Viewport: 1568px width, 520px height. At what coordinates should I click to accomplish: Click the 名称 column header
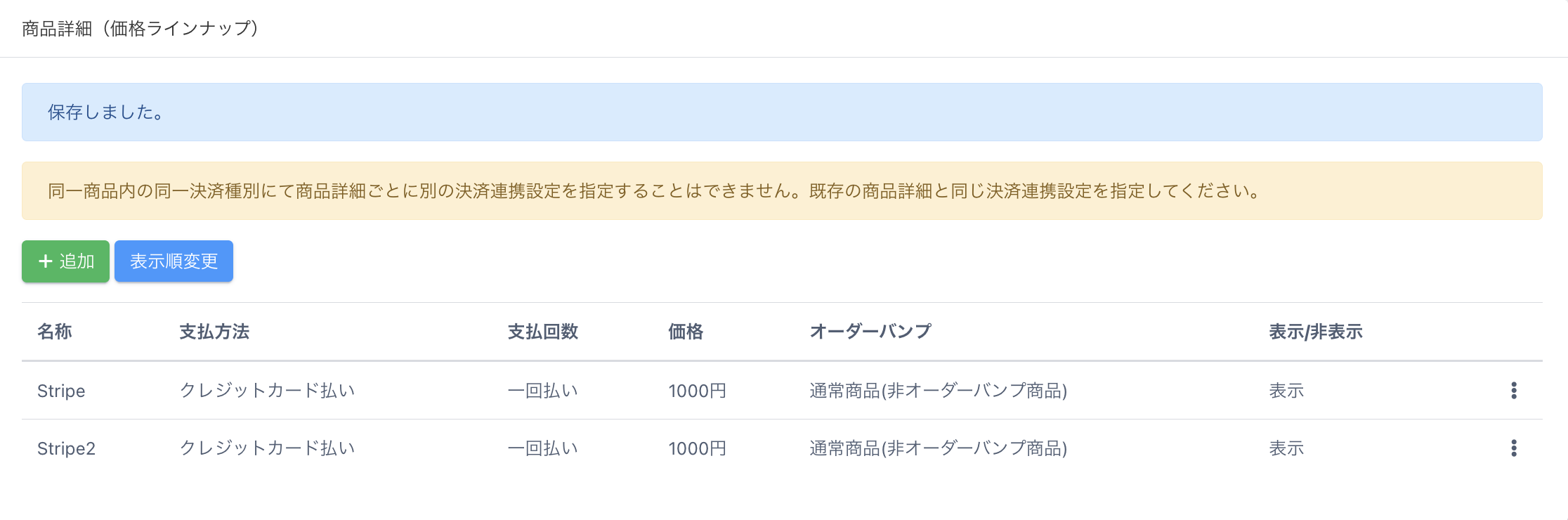tap(55, 332)
